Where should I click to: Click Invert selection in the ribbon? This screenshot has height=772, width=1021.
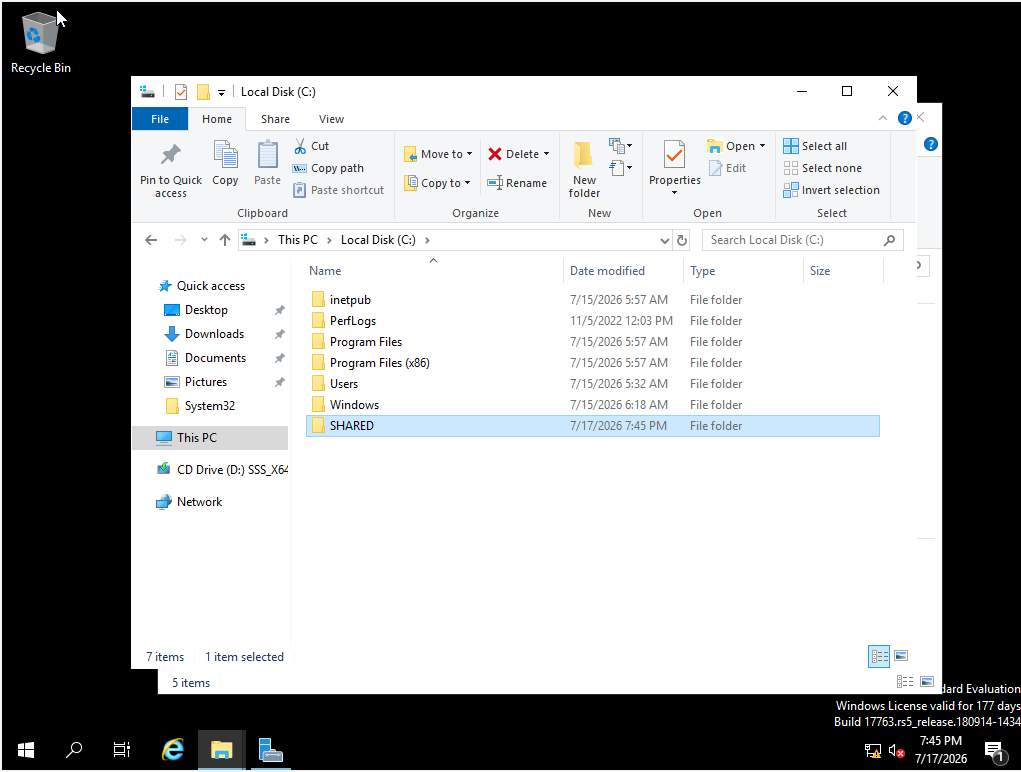pyautogui.click(x=832, y=190)
